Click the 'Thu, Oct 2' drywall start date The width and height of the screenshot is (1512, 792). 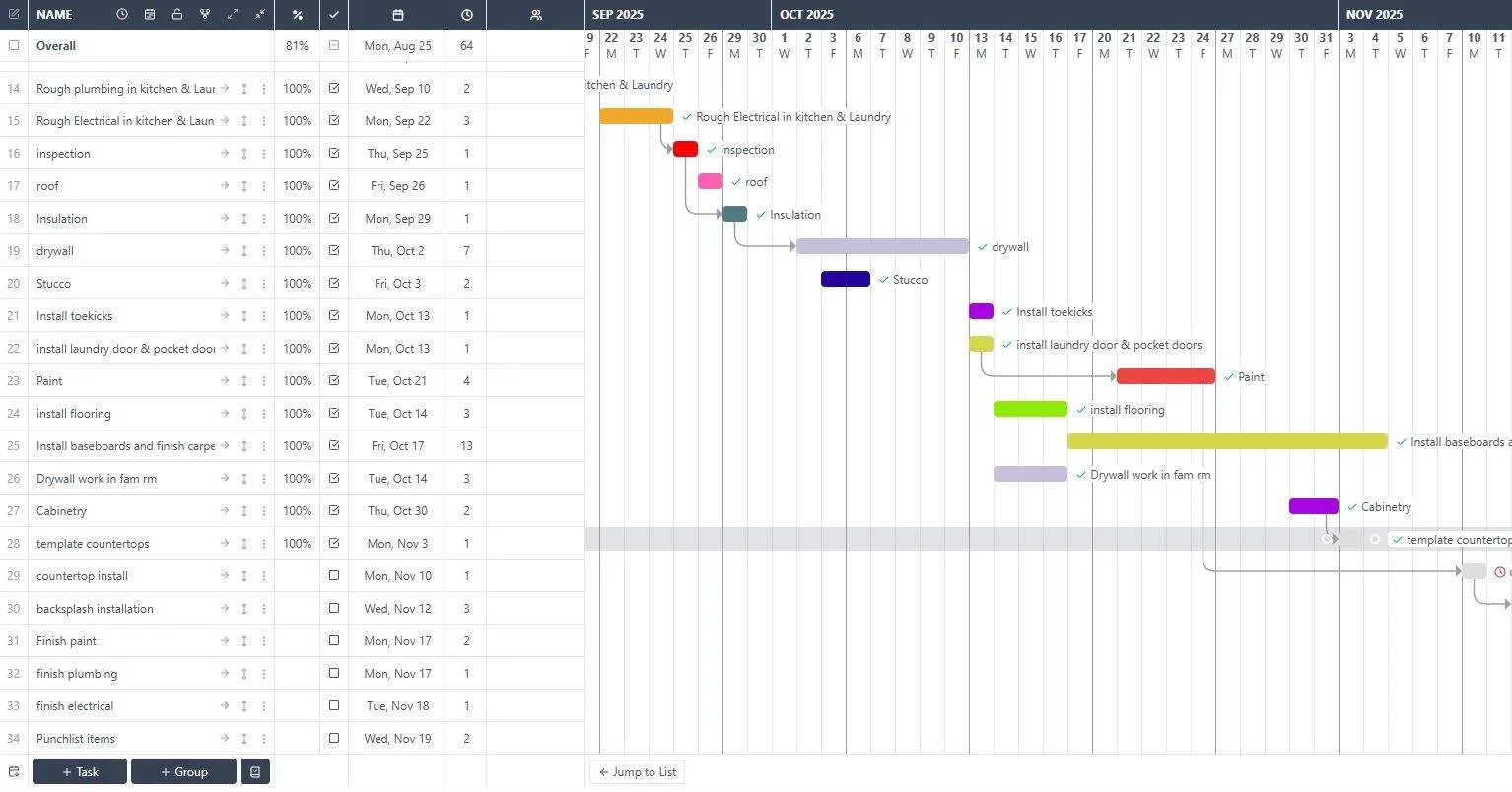point(397,250)
